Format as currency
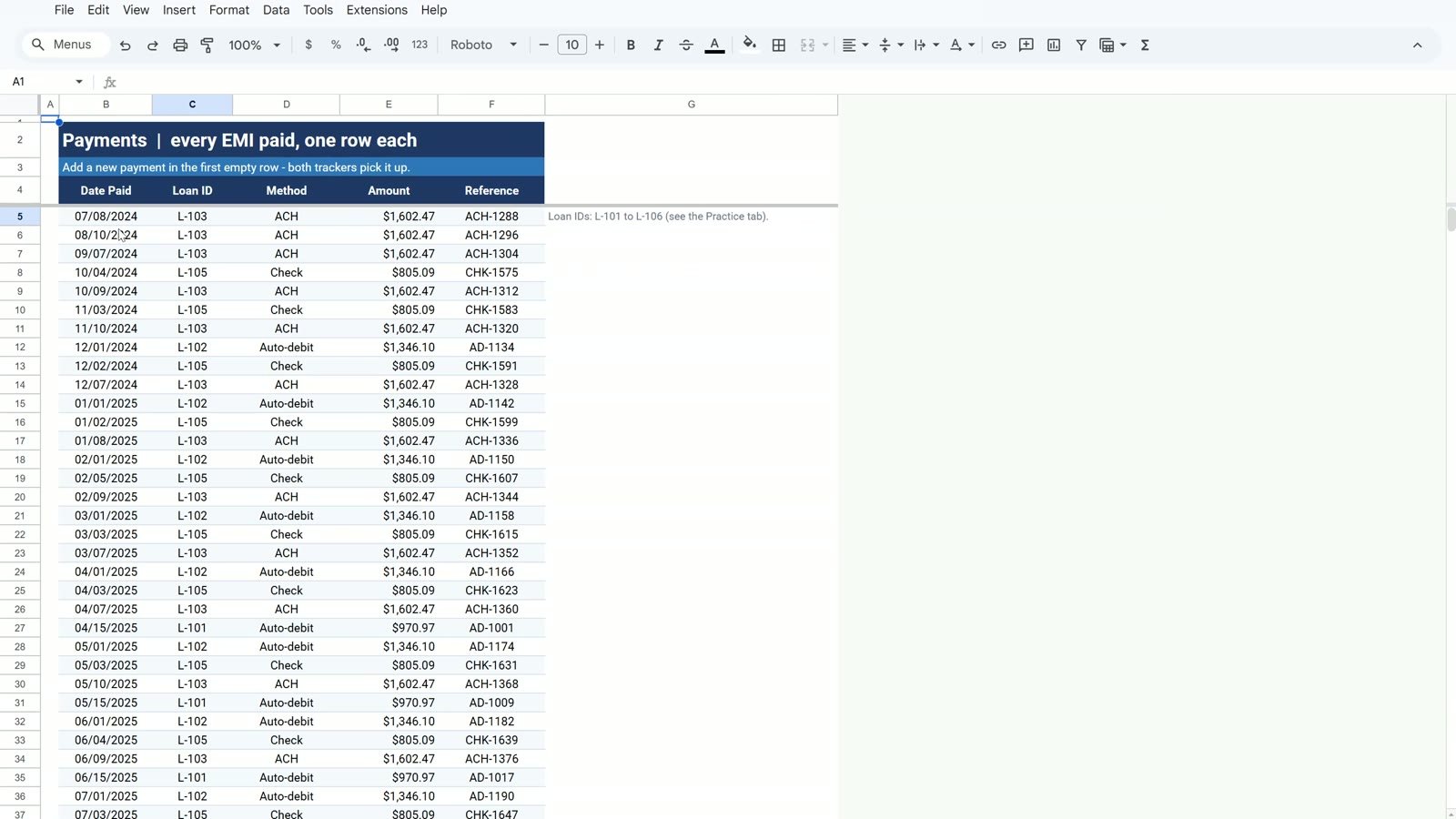The height and width of the screenshot is (819, 1456). pyautogui.click(x=308, y=45)
